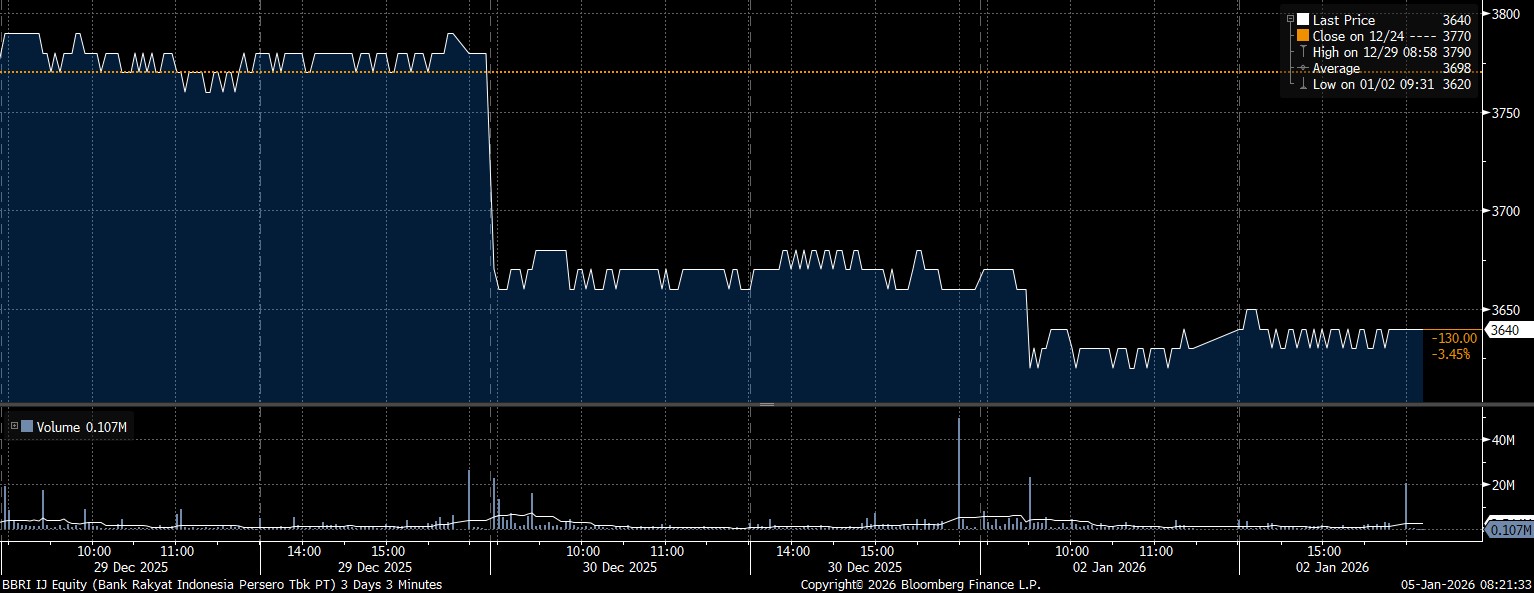The height and width of the screenshot is (593, 1534).
Task: Click the orange Close on 12/24 swatch
Action: tap(1303, 36)
